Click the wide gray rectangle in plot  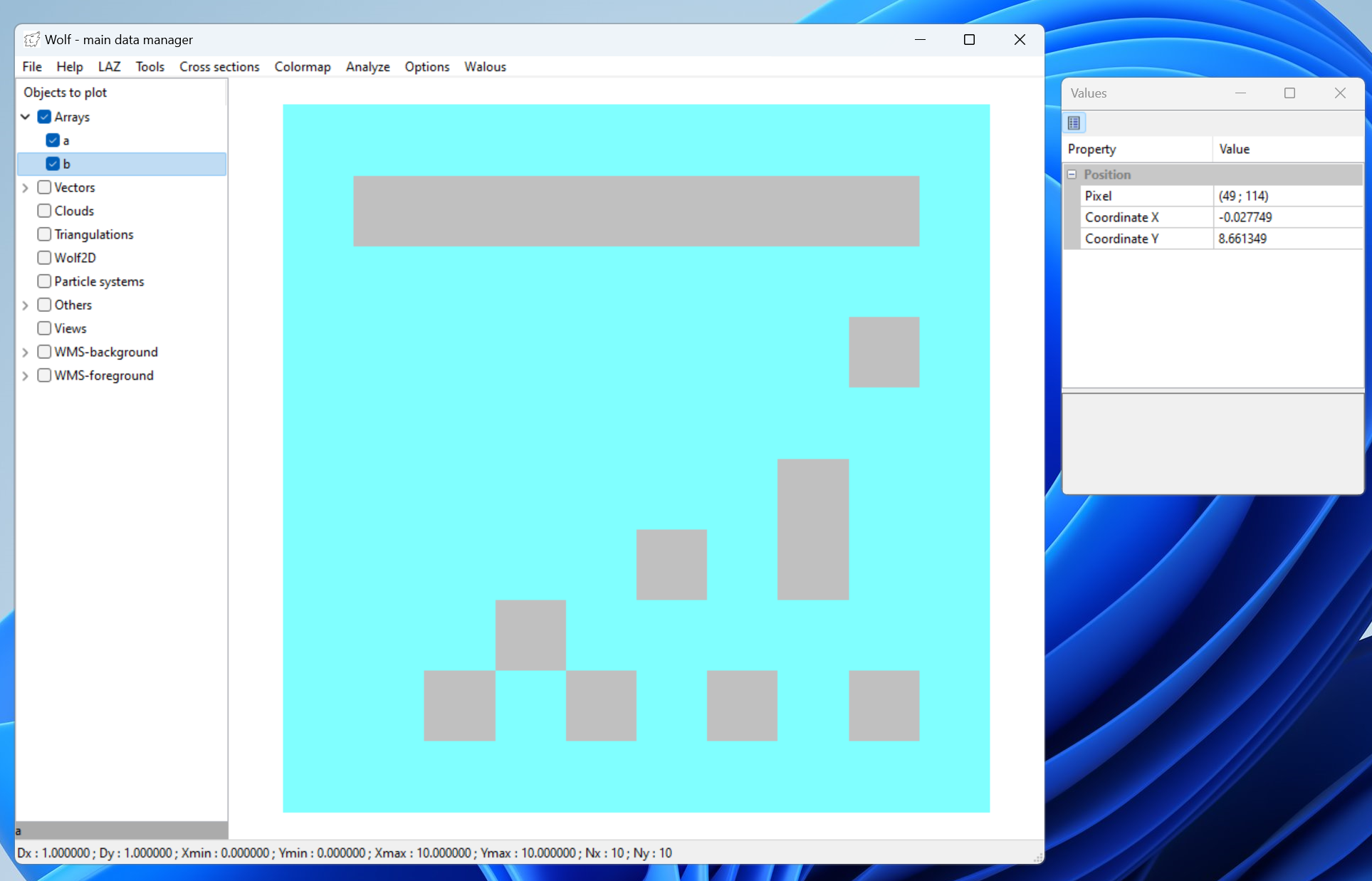636,211
